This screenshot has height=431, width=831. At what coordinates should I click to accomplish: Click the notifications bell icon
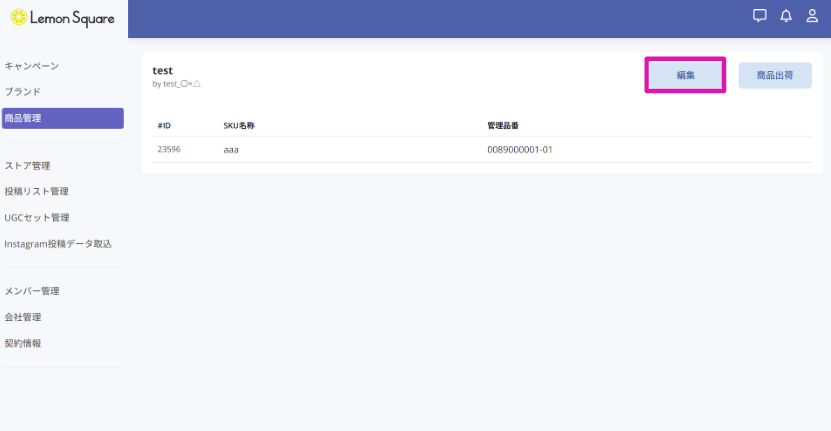coord(786,16)
